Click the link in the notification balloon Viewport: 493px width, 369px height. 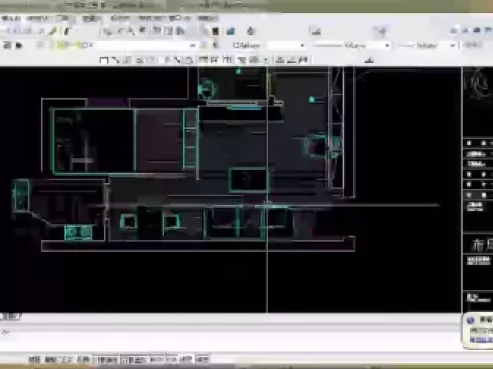click(481, 340)
